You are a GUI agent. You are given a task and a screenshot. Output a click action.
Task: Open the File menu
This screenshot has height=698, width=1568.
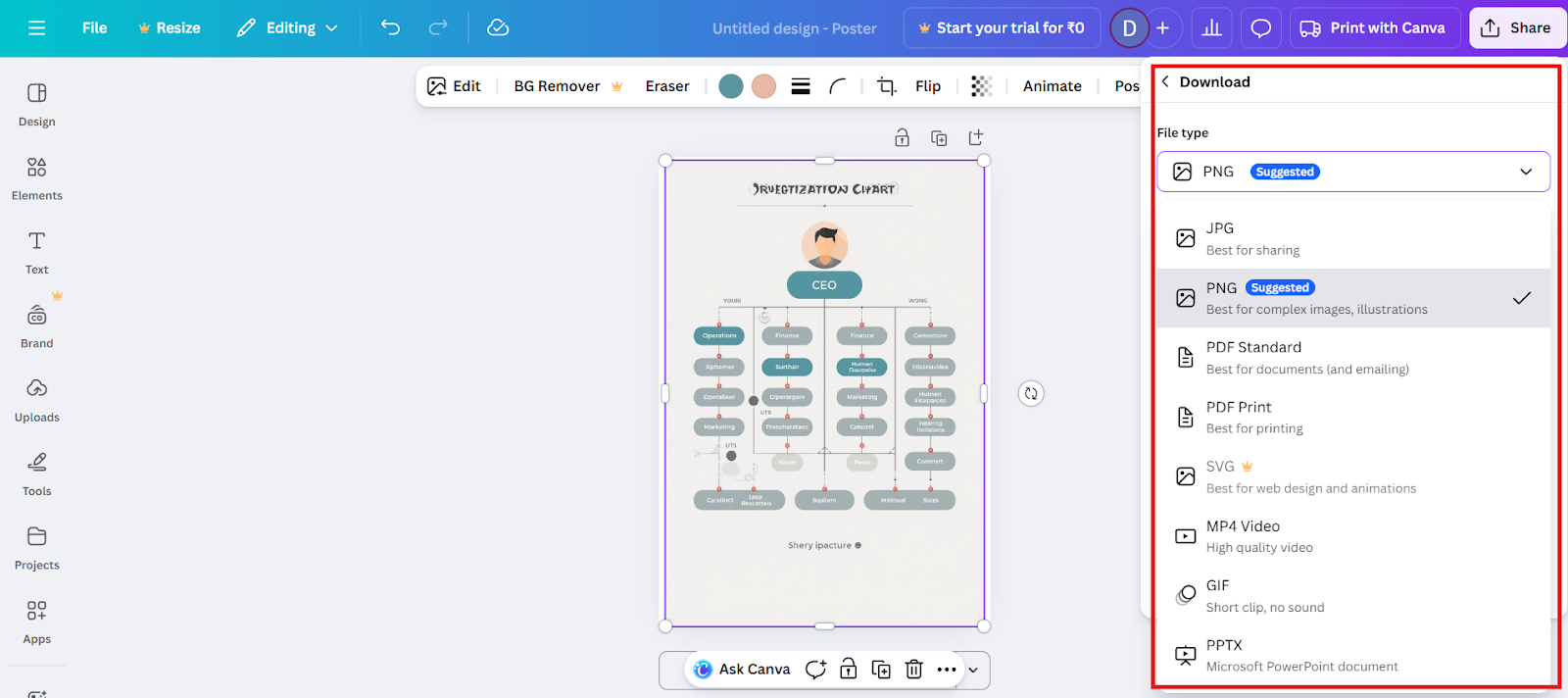(x=95, y=27)
